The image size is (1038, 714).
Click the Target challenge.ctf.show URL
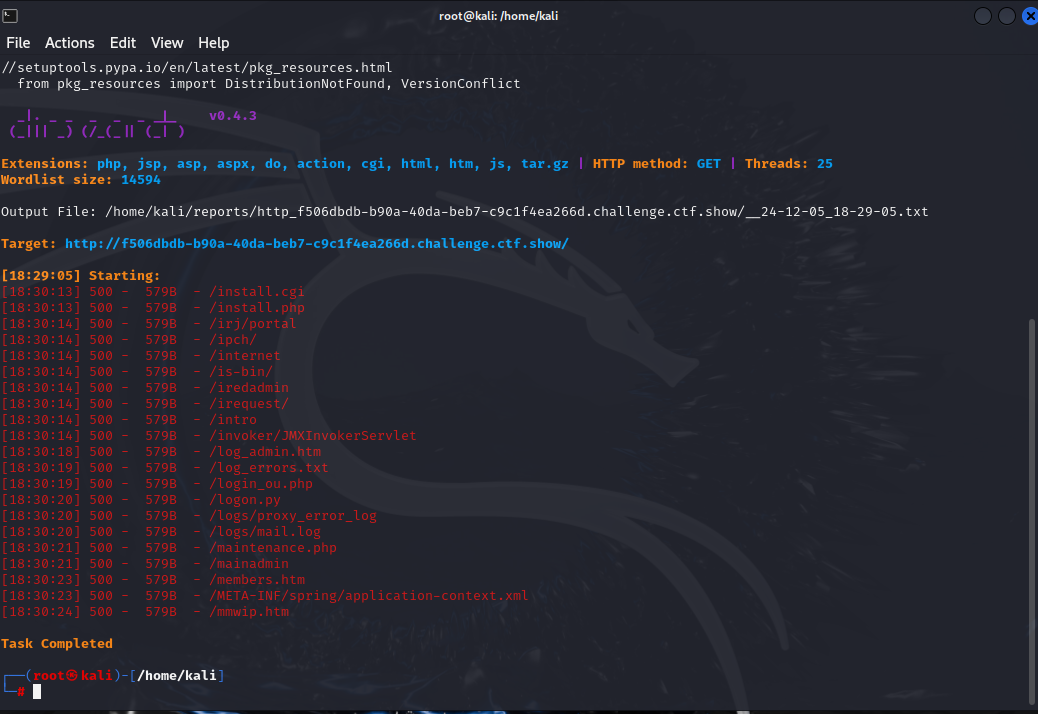(x=316, y=244)
